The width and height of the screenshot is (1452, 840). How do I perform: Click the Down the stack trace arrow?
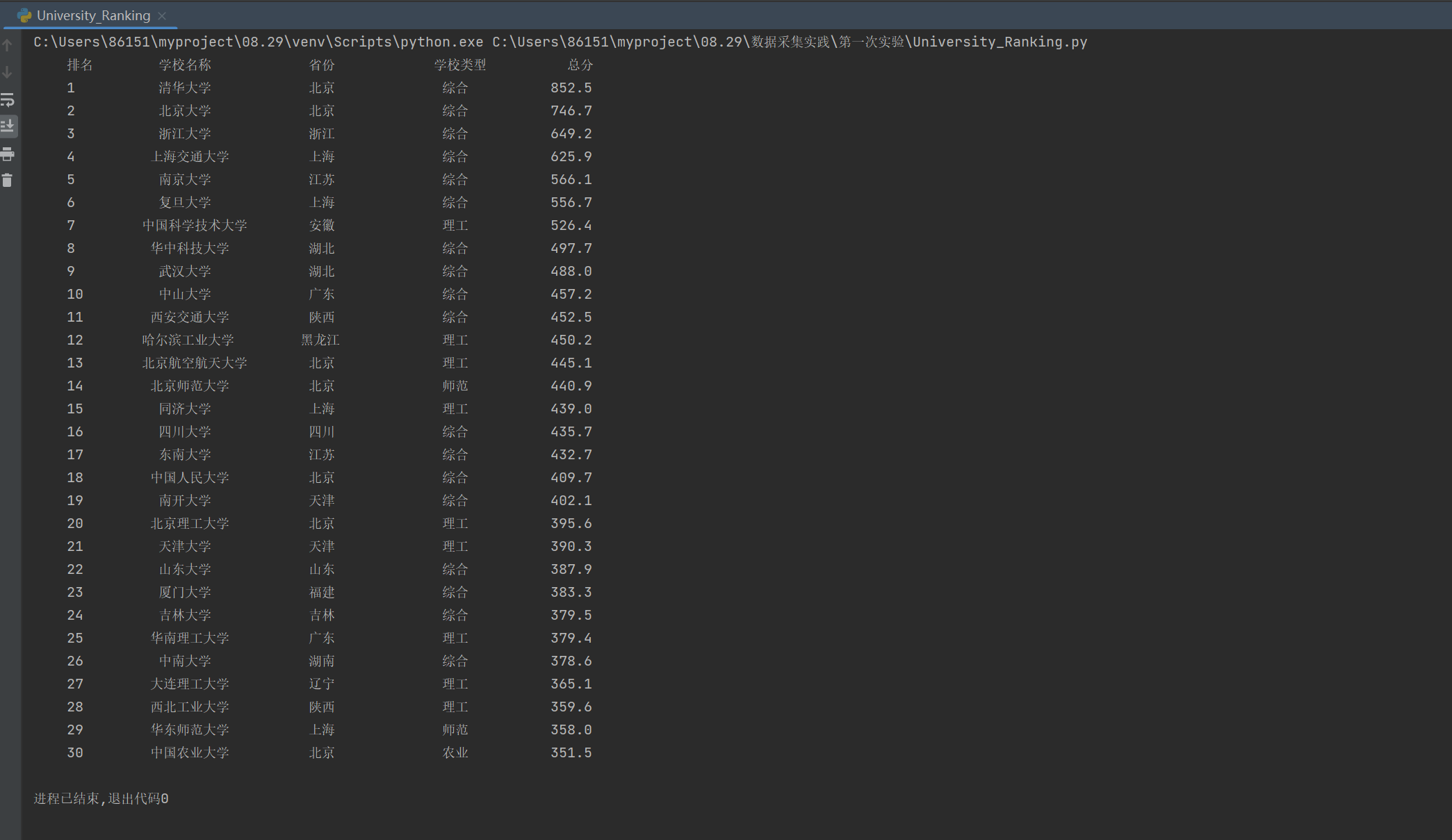(8, 72)
